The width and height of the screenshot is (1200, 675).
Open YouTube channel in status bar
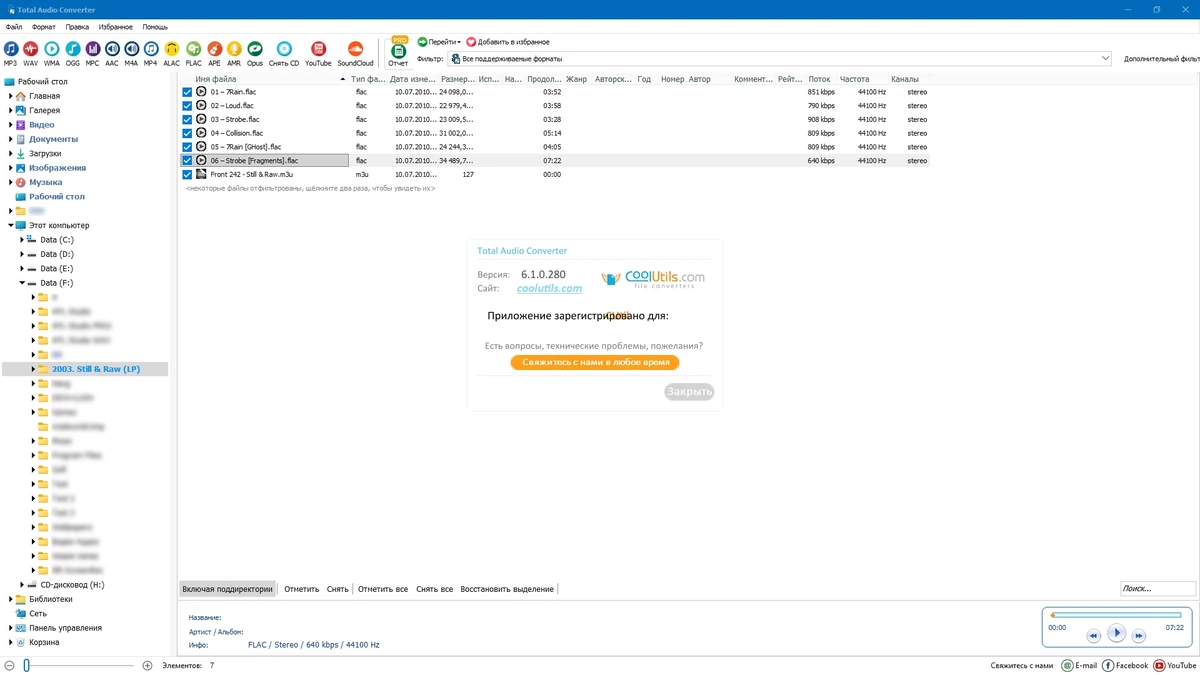(1174, 665)
